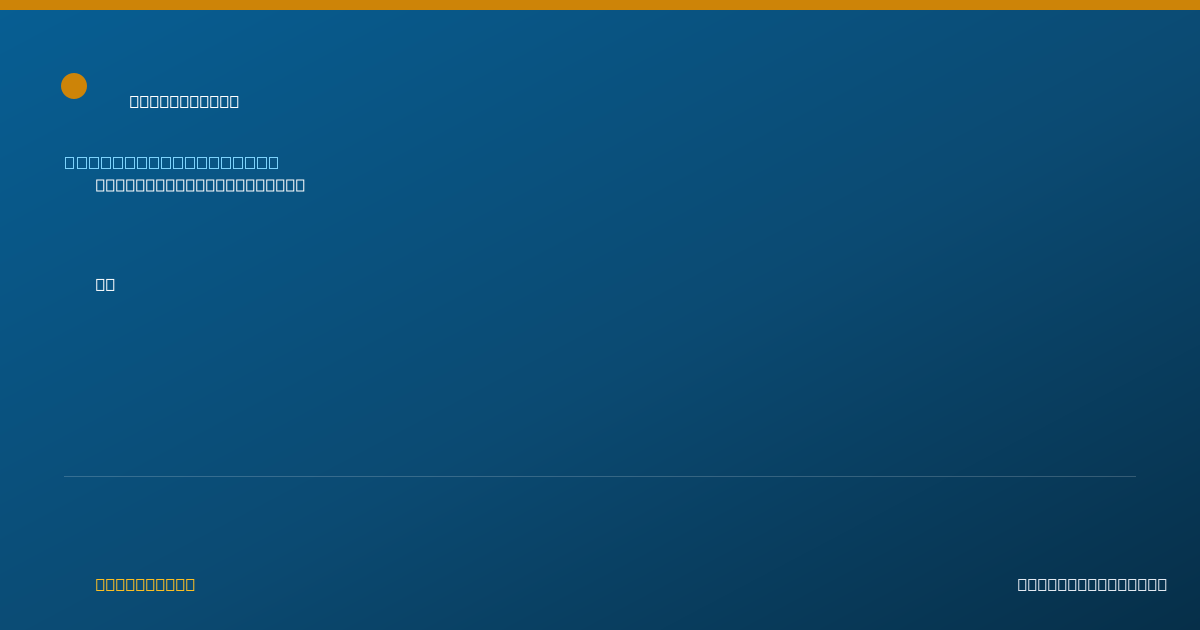Viewport: 1200px width, 630px height.
Task: Click the white subtitle line under the headline
Action: tap(200, 185)
